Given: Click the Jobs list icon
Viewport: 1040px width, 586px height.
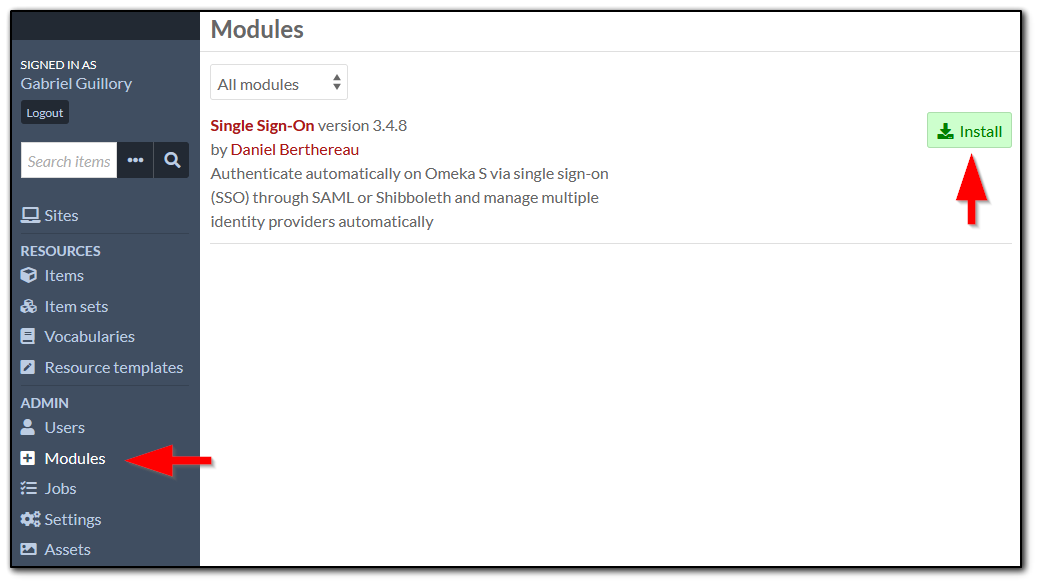Looking at the screenshot, I should coord(29,489).
